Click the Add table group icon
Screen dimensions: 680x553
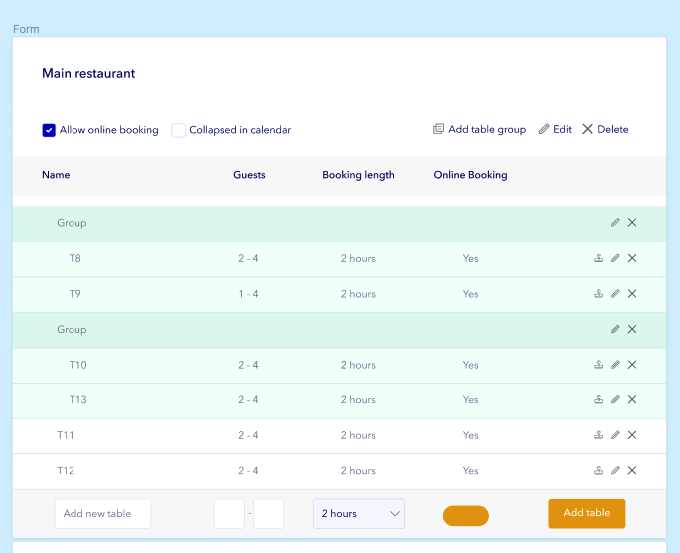(x=438, y=129)
